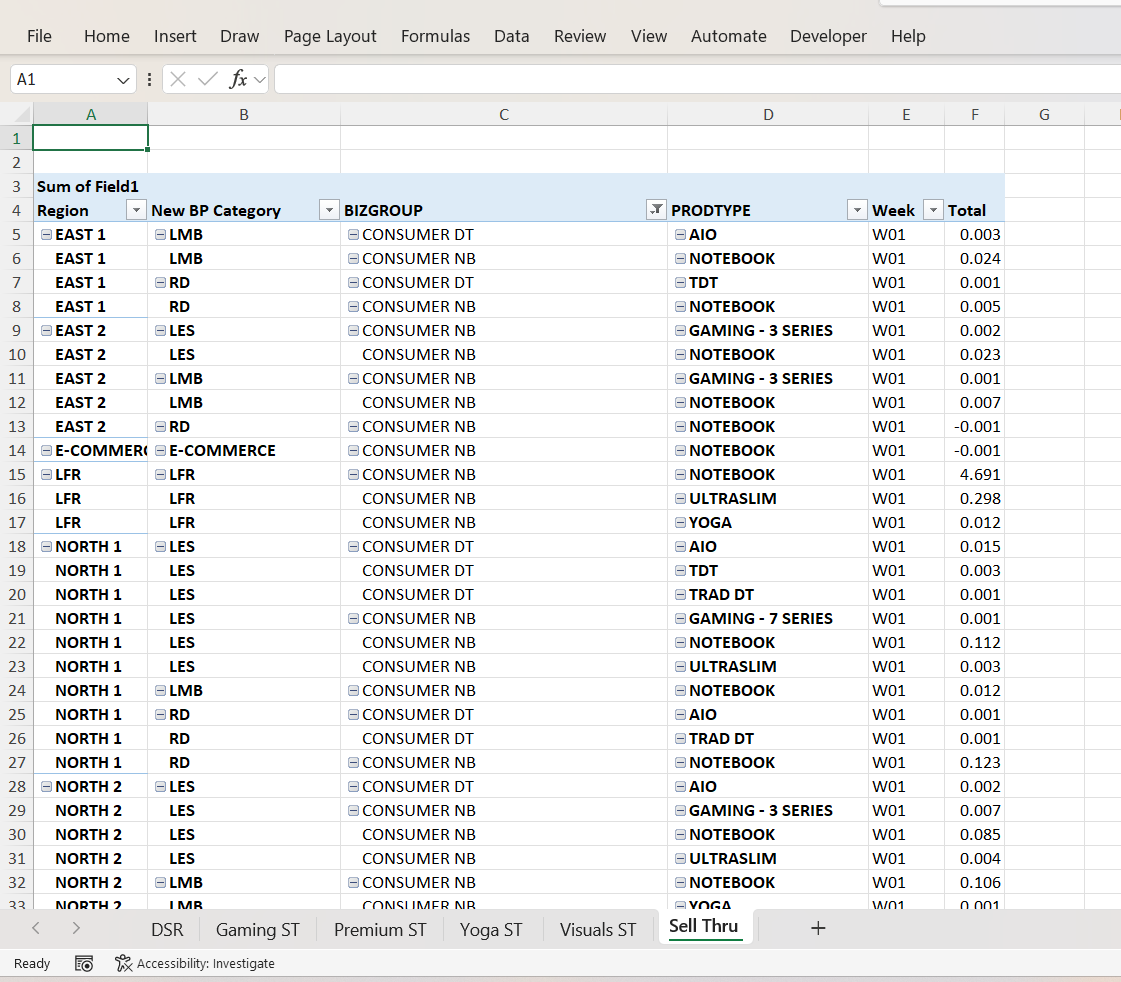This screenshot has height=982, width=1121.
Task: Collapse NORTH 1 region rows
Action: click(x=46, y=547)
